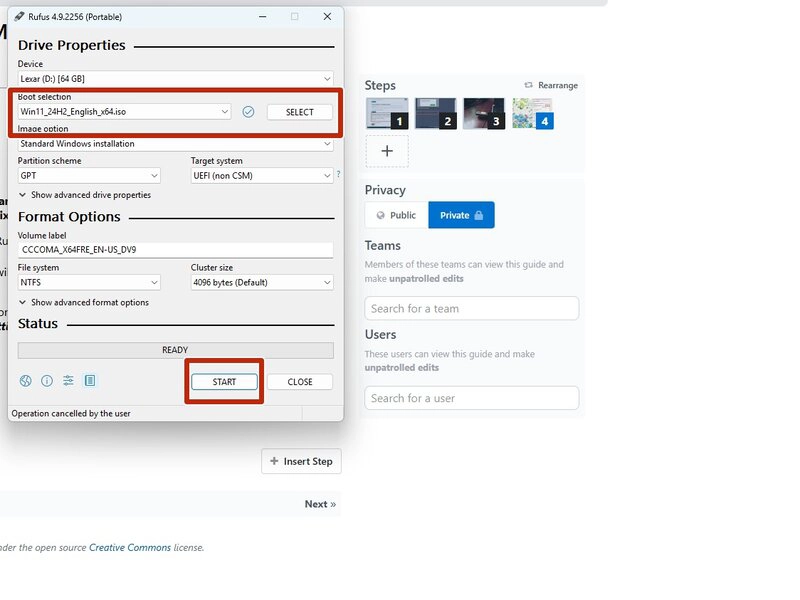Click the Rearrange steps icon

tap(529, 86)
